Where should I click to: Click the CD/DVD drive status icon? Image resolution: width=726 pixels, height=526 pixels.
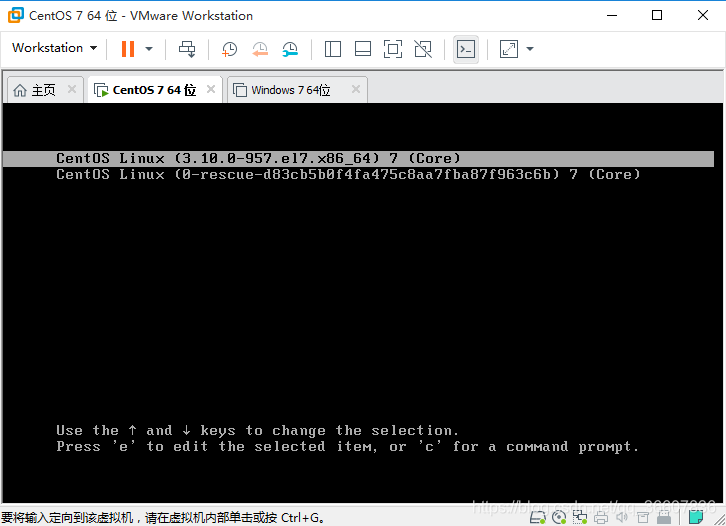tap(559, 517)
